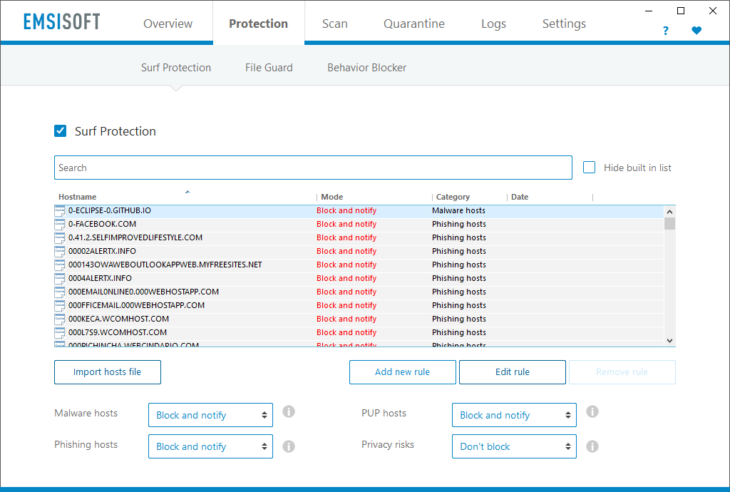Select the Protection tab
This screenshot has width=730, height=492.
258,23
